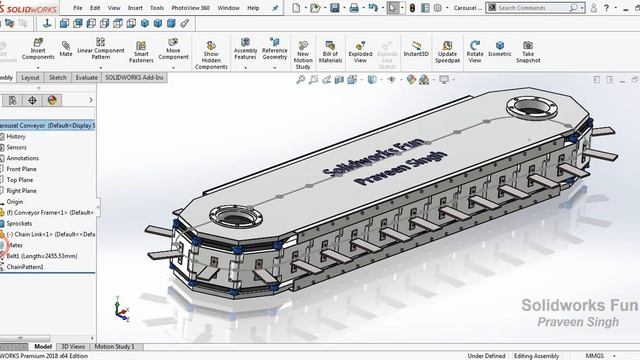Toggle the Select cursor tool

(392, 8)
